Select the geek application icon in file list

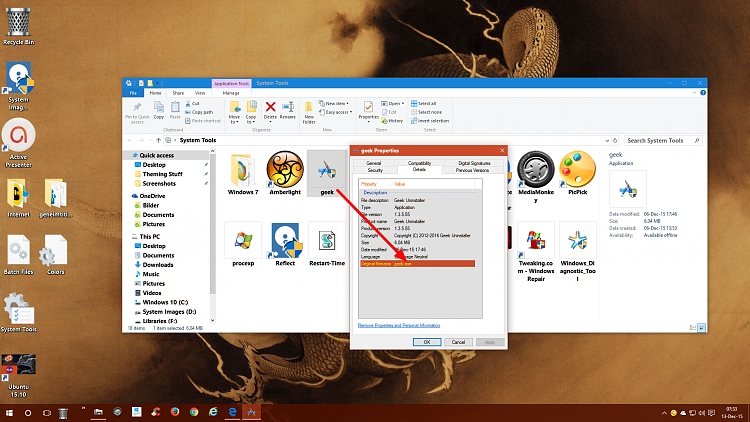(327, 170)
